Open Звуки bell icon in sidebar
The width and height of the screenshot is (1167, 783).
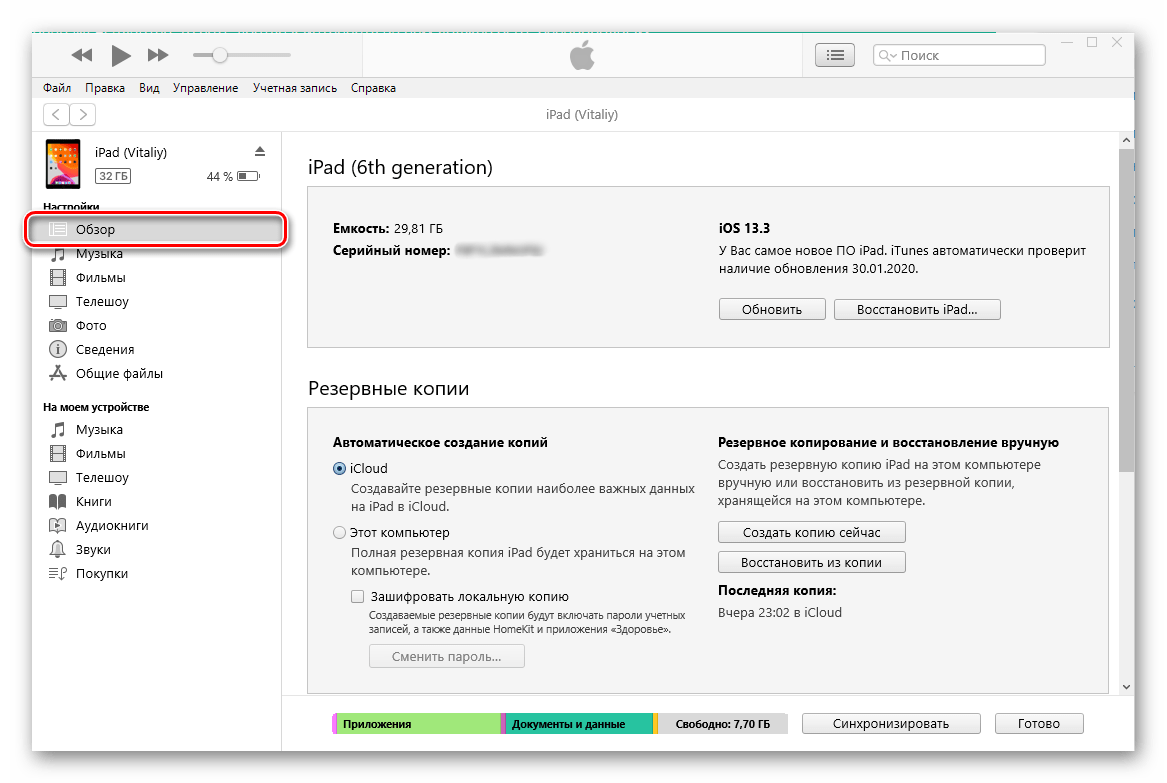[58, 549]
